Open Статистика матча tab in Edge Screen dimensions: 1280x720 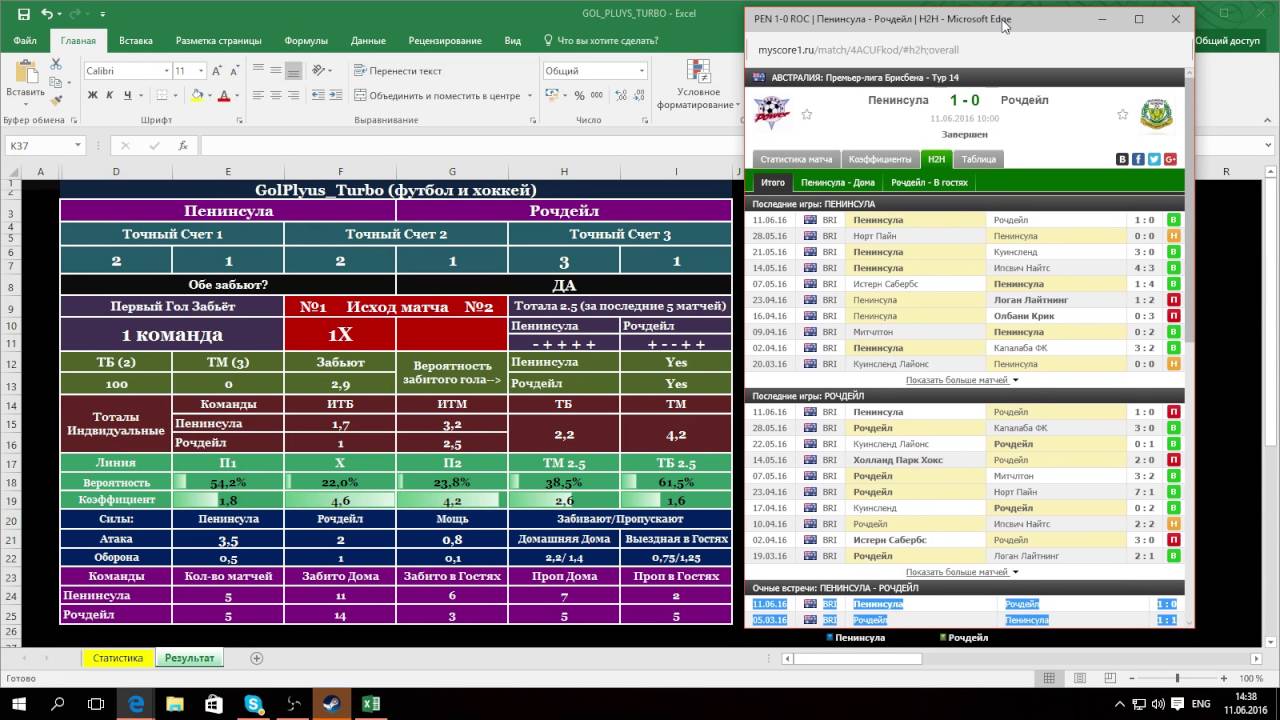[x=796, y=159]
